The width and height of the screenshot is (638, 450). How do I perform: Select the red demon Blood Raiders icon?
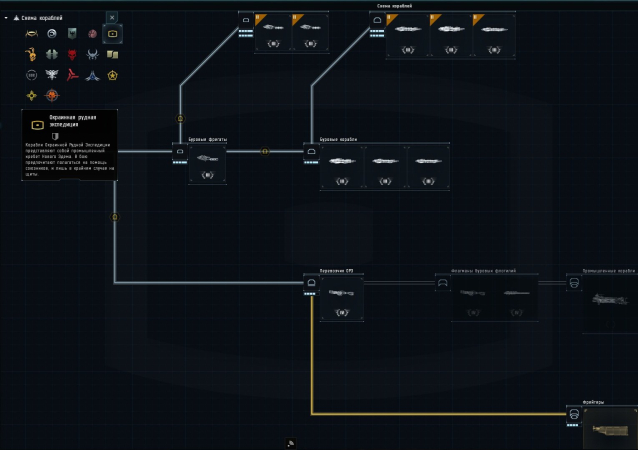click(x=72, y=54)
